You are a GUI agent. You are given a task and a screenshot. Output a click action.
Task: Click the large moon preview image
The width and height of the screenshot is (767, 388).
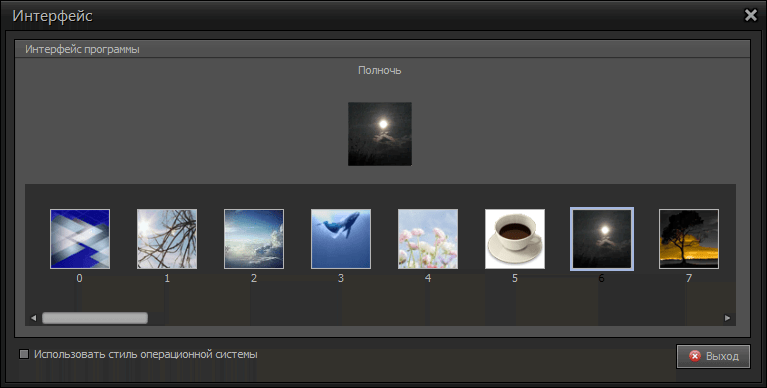click(x=380, y=134)
